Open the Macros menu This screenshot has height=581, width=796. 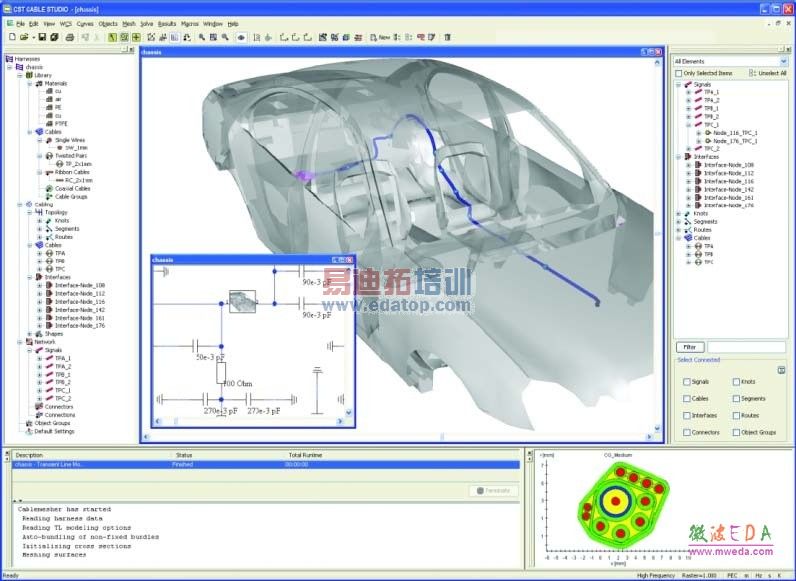tap(190, 24)
